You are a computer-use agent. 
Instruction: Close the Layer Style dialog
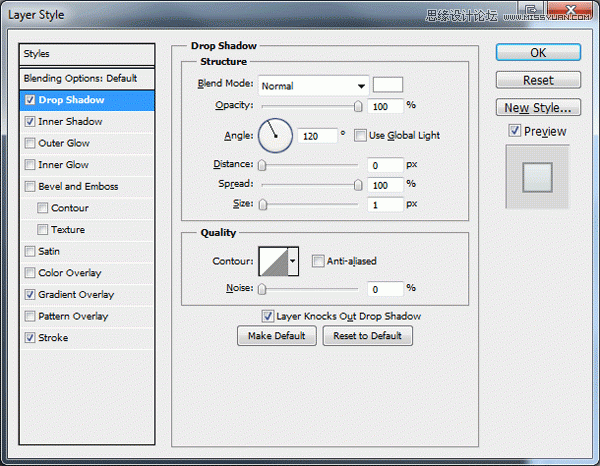[570, 10]
